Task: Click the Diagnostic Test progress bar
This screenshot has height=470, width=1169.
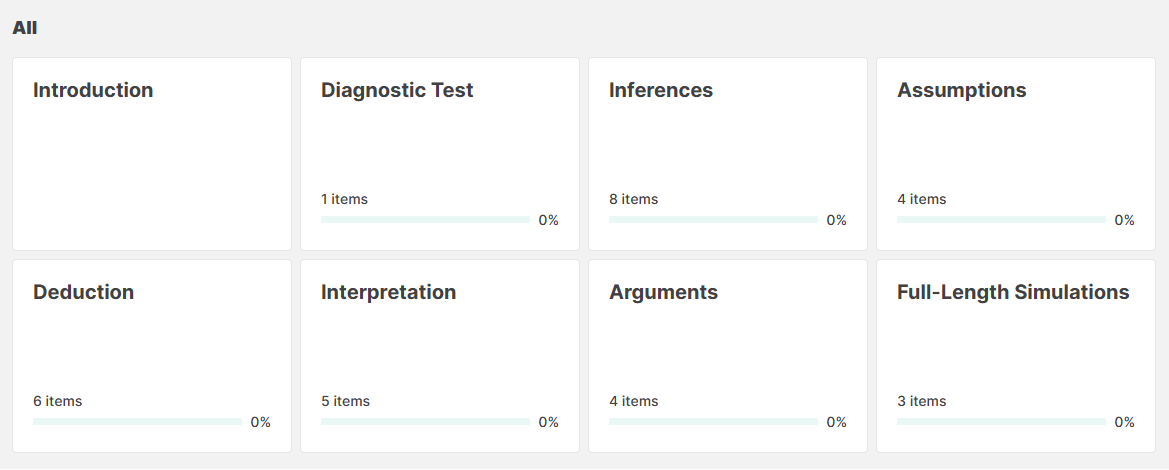Action: coord(425,219)
